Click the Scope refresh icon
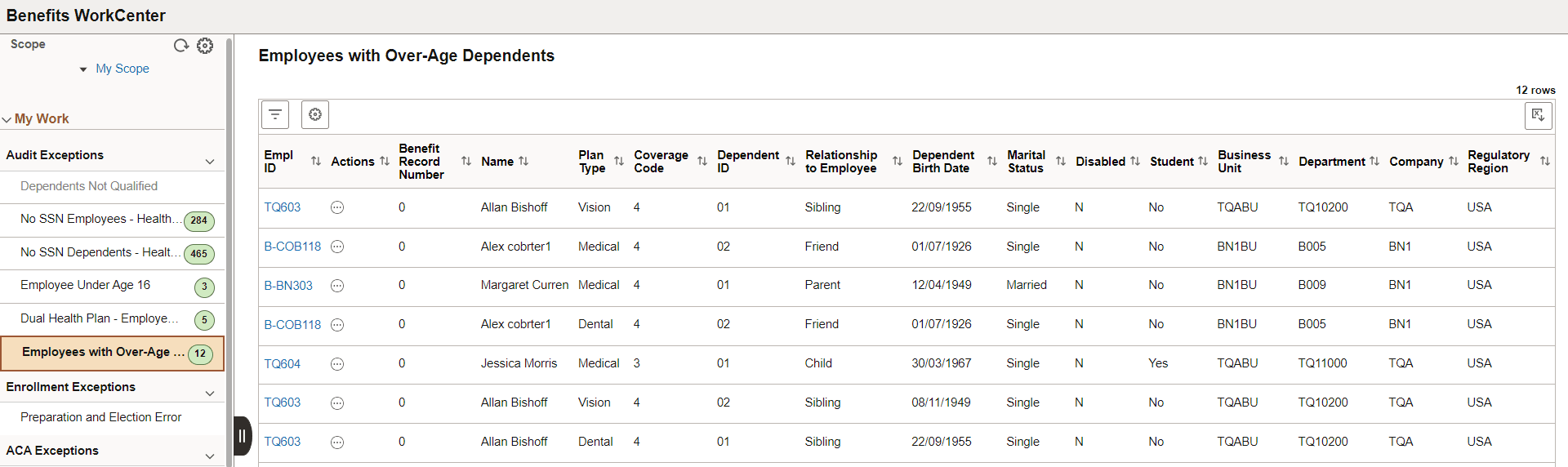Viewport: 1568px width, 467px height. [x=181, y=46]
